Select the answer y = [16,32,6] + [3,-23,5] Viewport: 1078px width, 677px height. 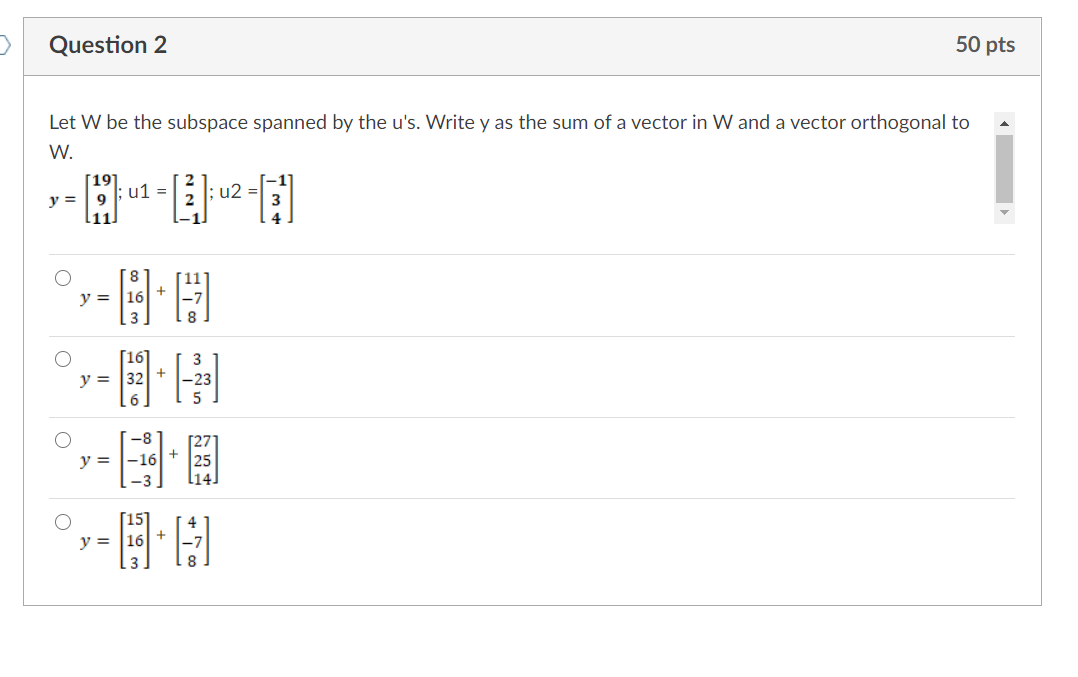pyautogui.click(x=61, y=357)
